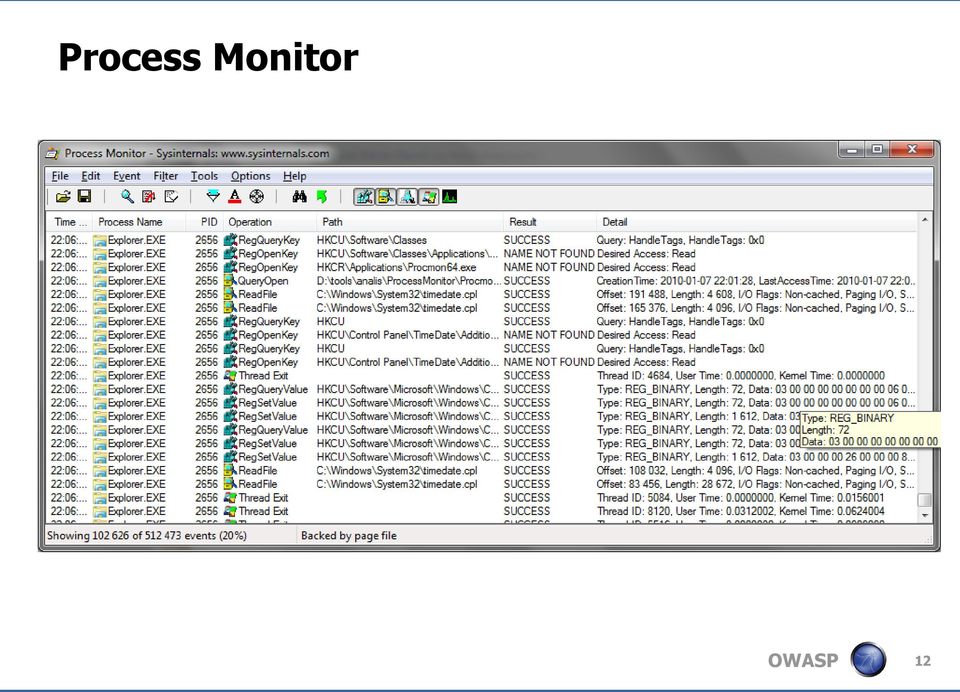The image size is (960, 692).
Task: Toggle Show File System Activity toolbar button
Action: [x=385, y=197]
